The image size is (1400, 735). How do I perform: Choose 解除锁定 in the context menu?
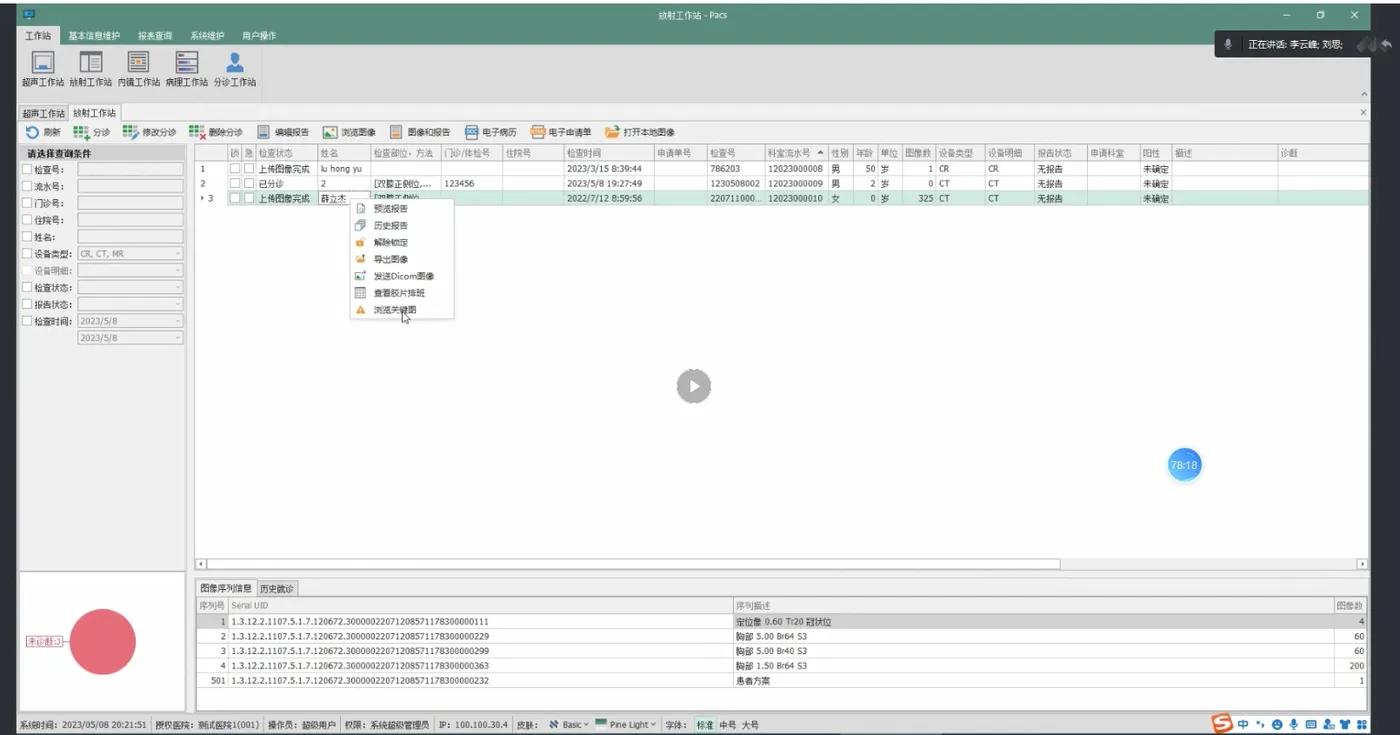tap(402, 242)
